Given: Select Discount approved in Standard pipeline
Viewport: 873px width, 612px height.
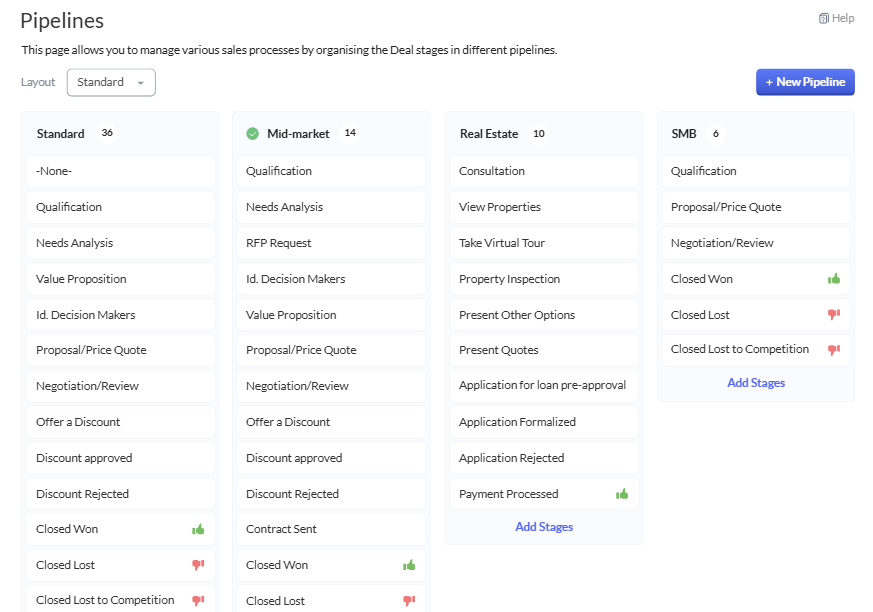Looking at the screenshot, I should (x=120, y=458).
